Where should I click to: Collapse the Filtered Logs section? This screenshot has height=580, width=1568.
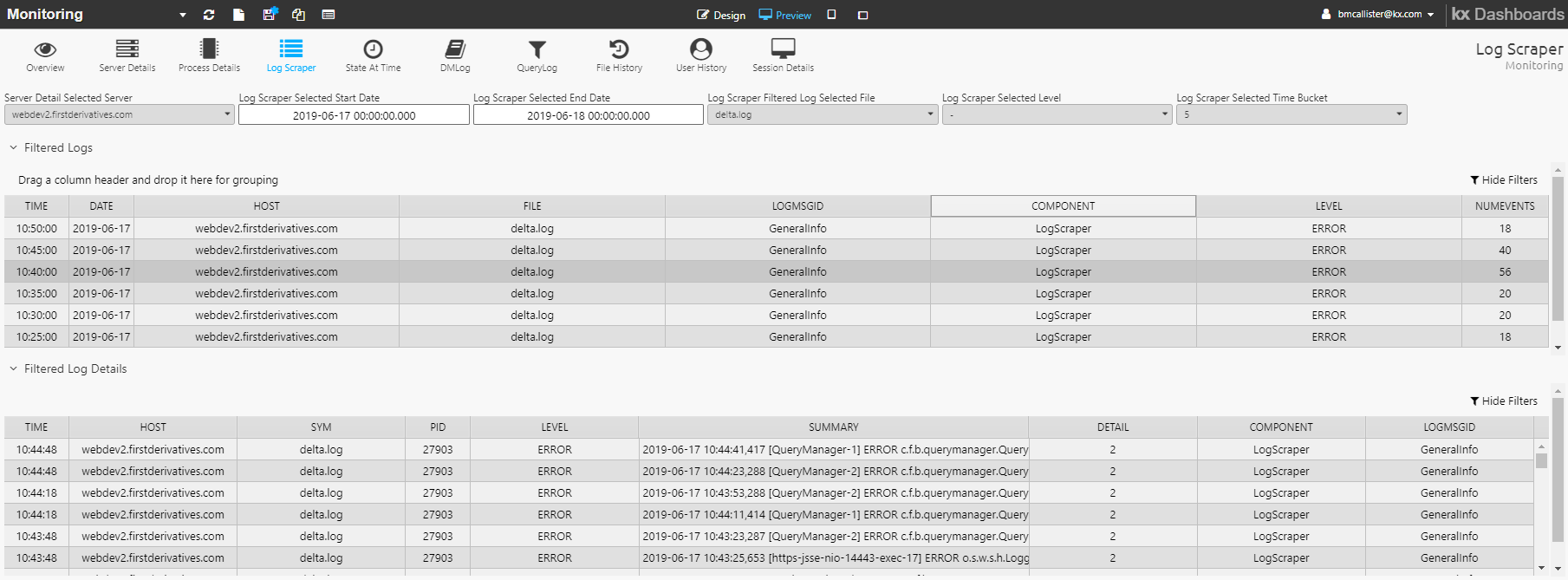point(13,147)
